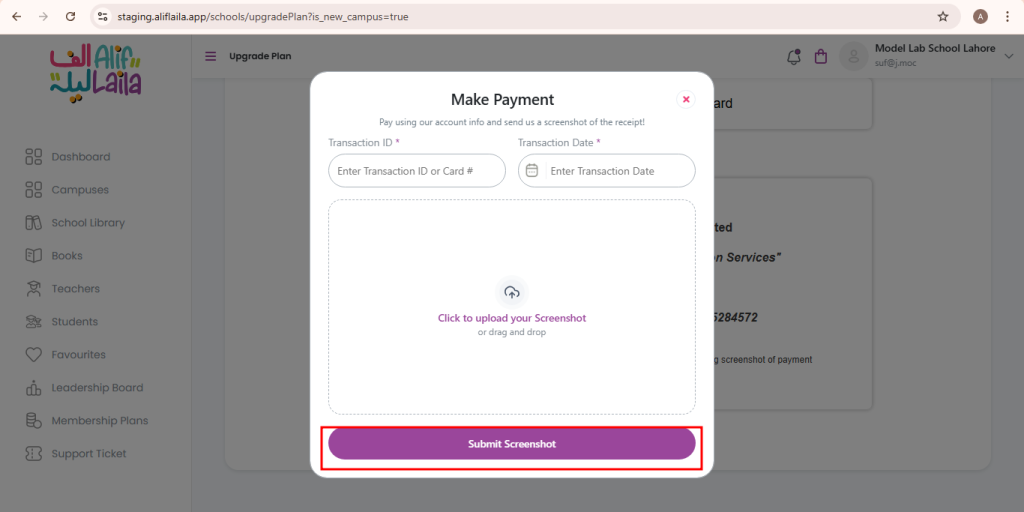
Task: Click the notification bell icon
Action: pyautogui.click(x=793, y=57)
